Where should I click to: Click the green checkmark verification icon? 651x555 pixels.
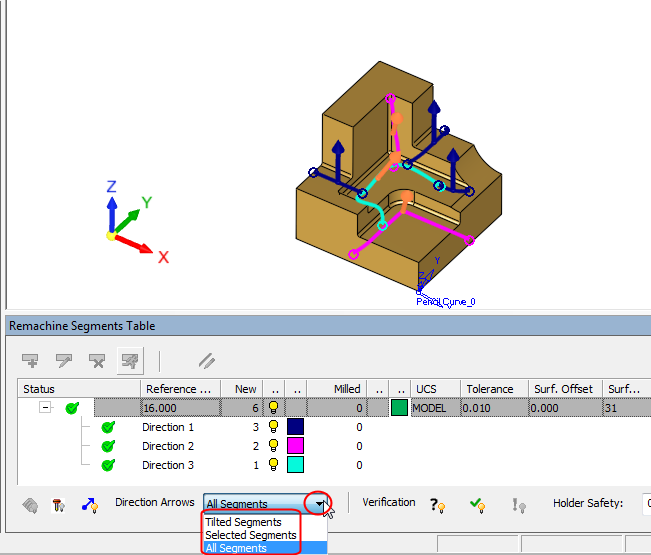[x=478, y=505]
